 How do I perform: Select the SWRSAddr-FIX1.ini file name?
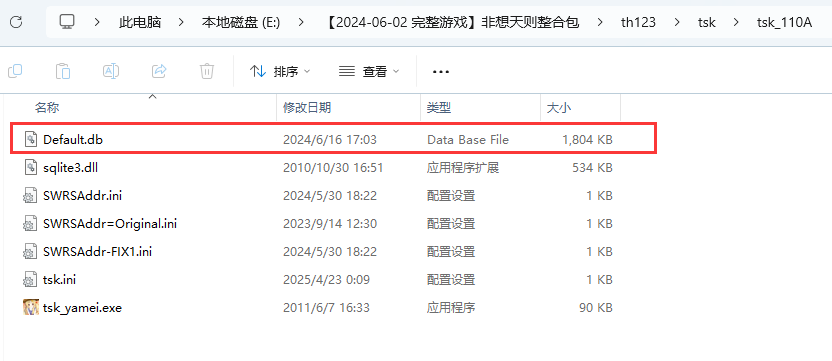tap(98, 252)
